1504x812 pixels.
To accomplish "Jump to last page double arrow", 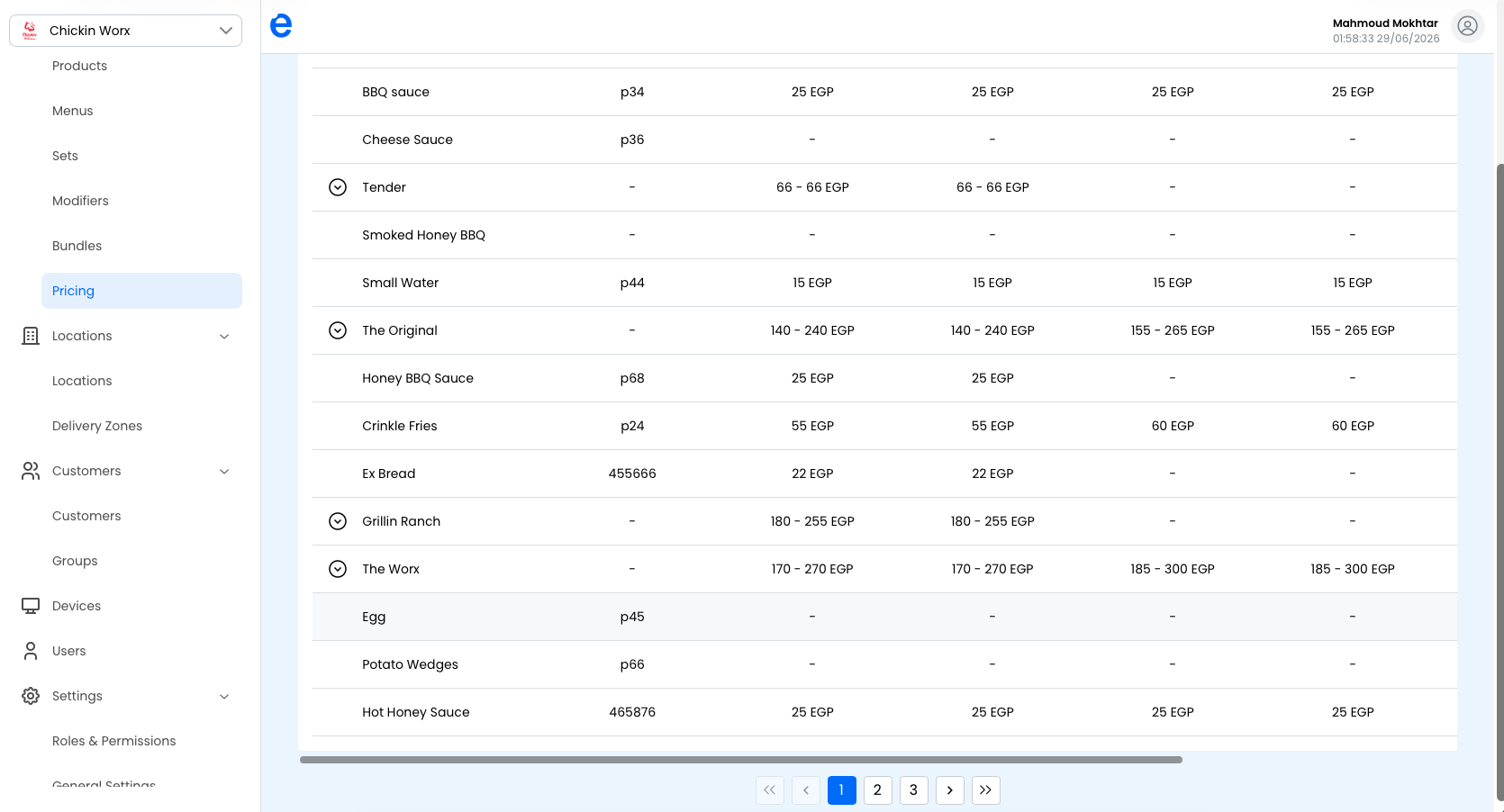I will click(x=986, y=790).
